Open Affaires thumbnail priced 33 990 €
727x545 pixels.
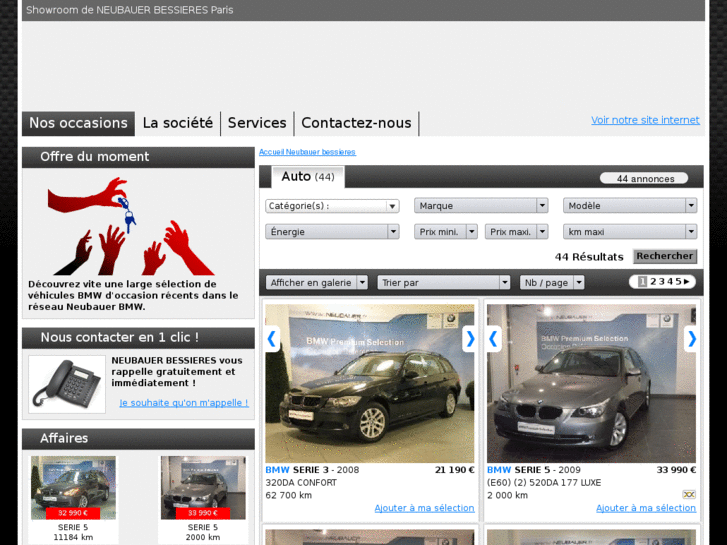pos(203,487)
